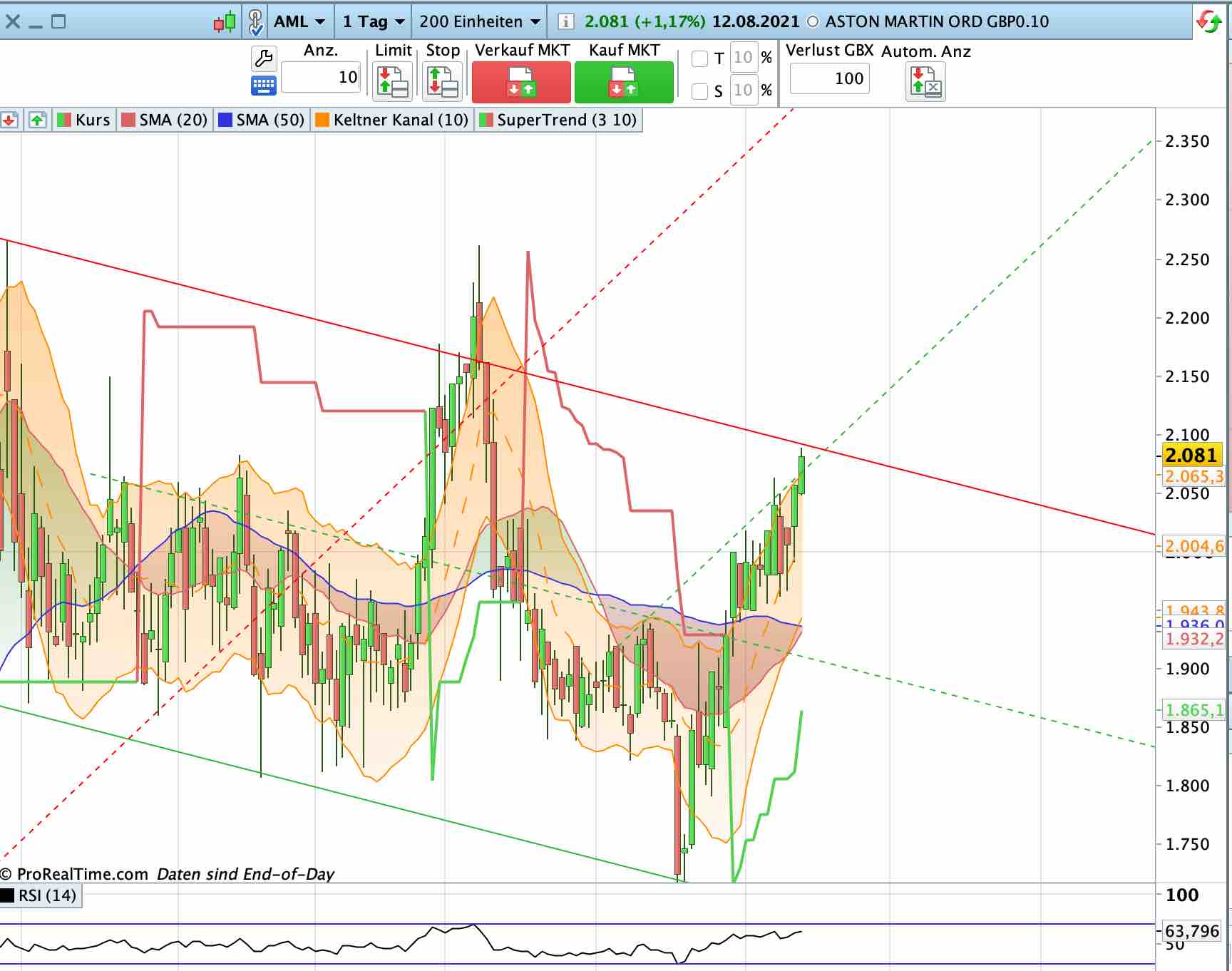Focus the Anz. quantity field
Image resolution: width=1232 pixels, height=971 pixels.
(321, 77)
